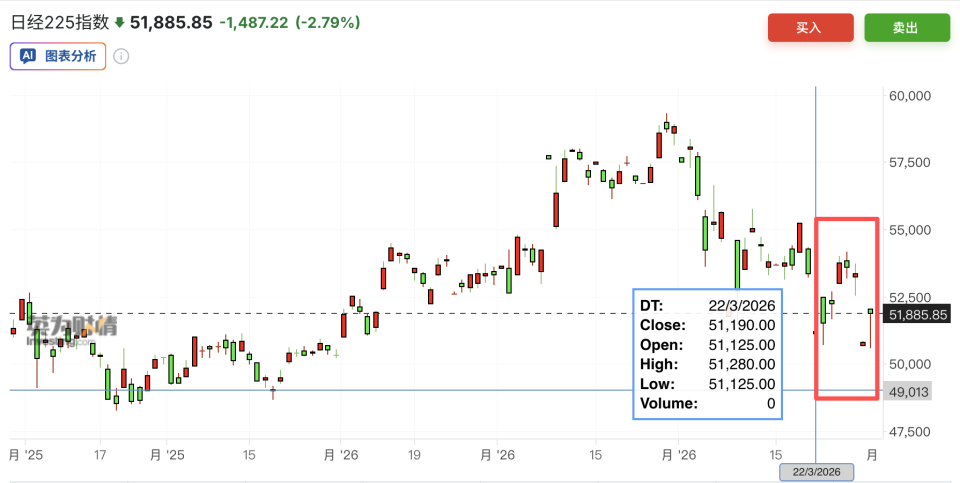960x483 pixels.
Task: Click the 日经225指数 index title
Action: [59, 23]
